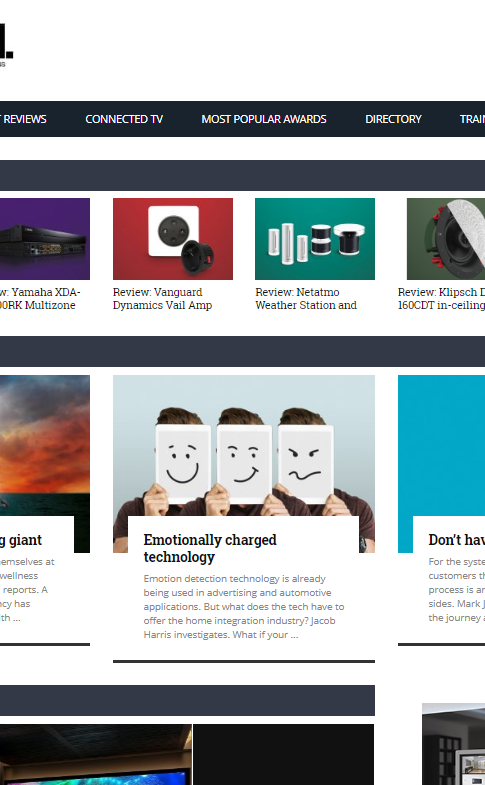
Task: Read Review: Vanguard Dynamics Vail Amp link
Action: tap(163, 298)
